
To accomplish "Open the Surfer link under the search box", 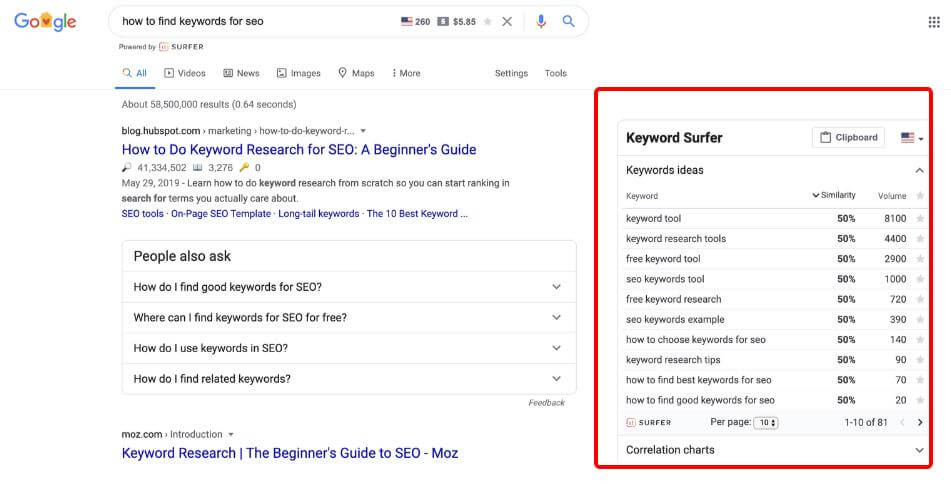I will pyautogui.click(x=181, y=47).
